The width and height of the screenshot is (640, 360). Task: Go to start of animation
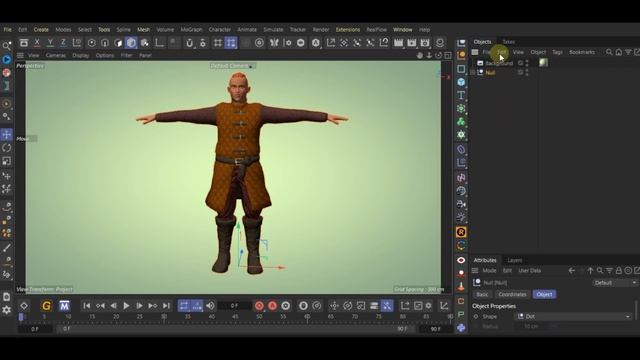(87, 305)
